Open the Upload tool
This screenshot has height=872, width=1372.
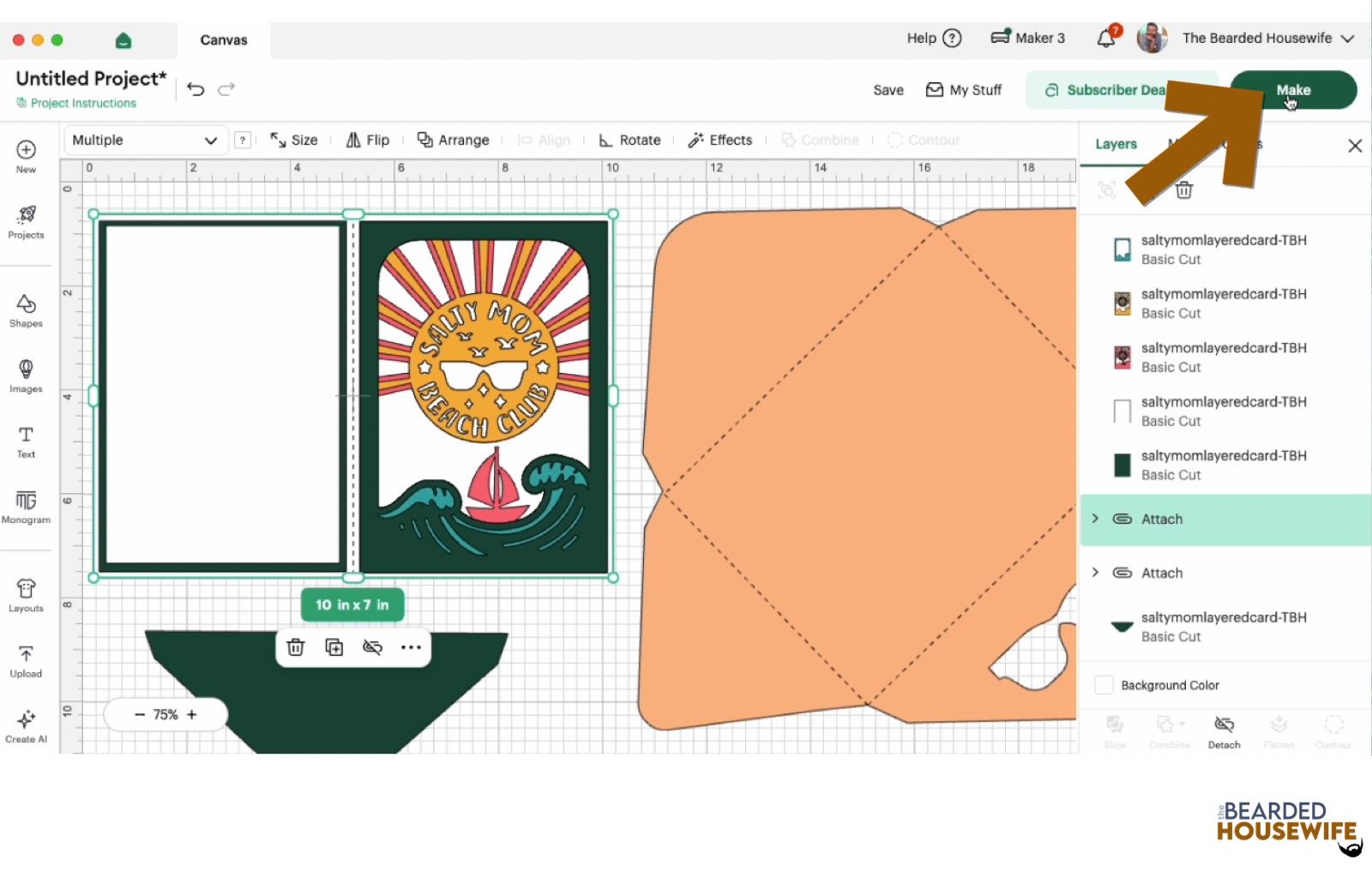(x=26, y=661)
